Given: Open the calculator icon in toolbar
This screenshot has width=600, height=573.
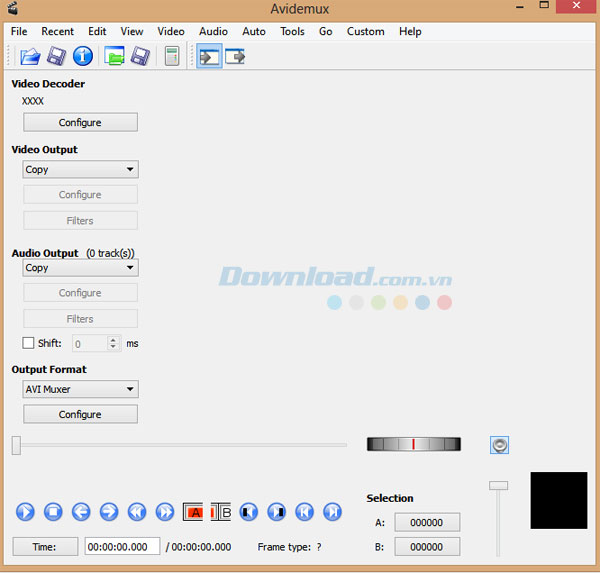Looking at the screenshot, I should (171, 56).
